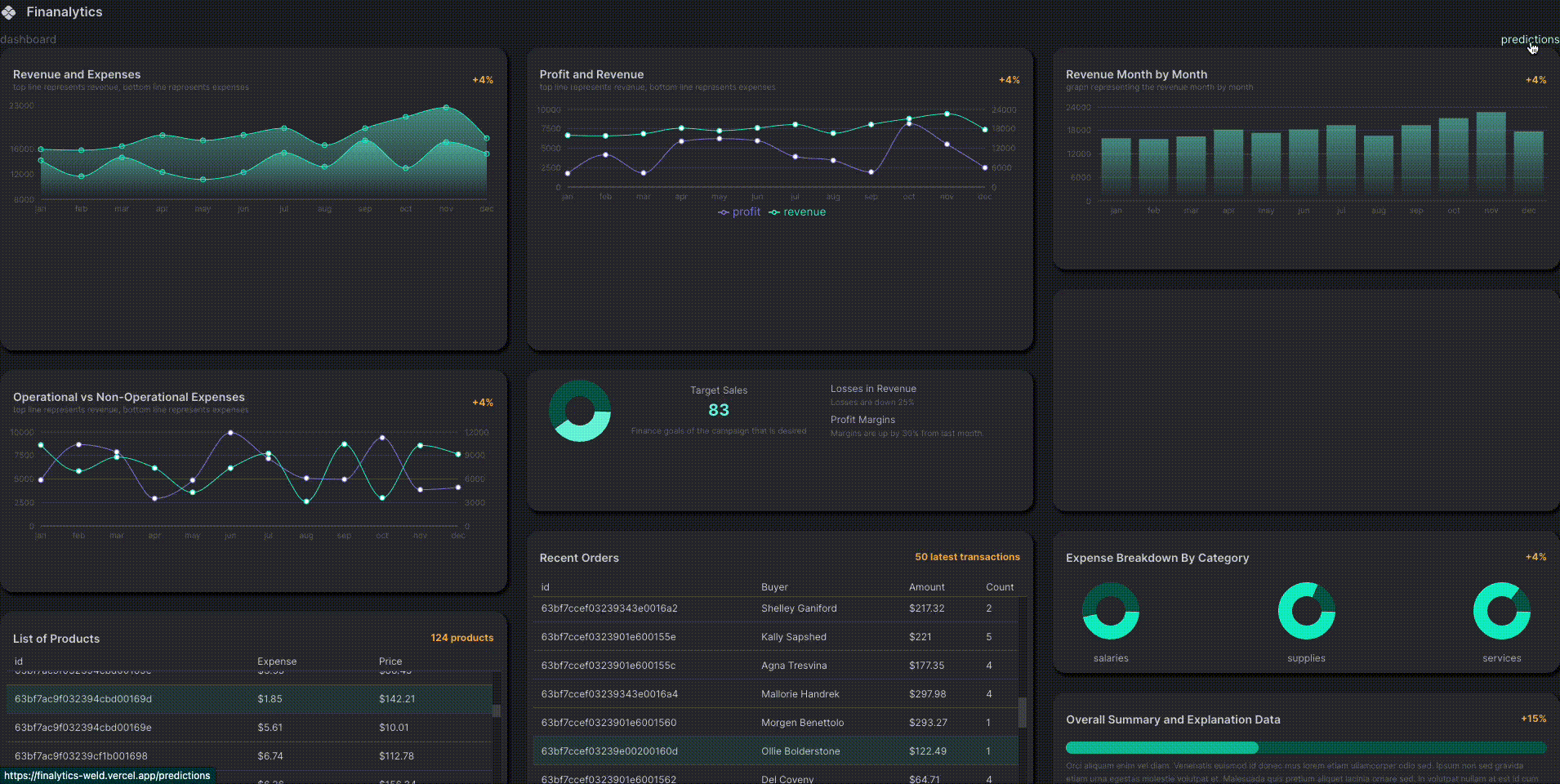Viewport: 1560px width, 784px height.
Task: Sort by the Amount column header
Action: click(926, 587)
